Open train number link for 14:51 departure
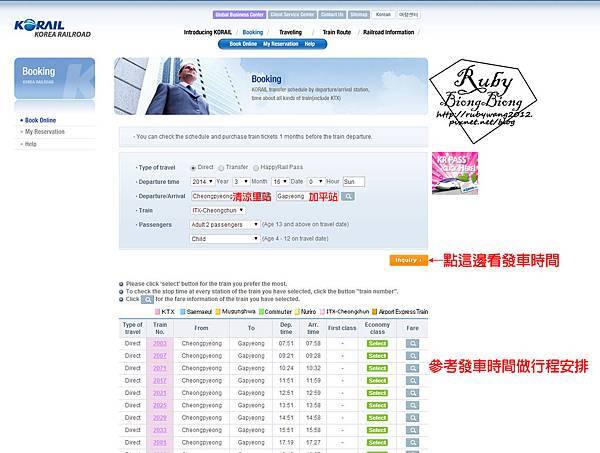The image size is (600, 453). tap(160, 418)
